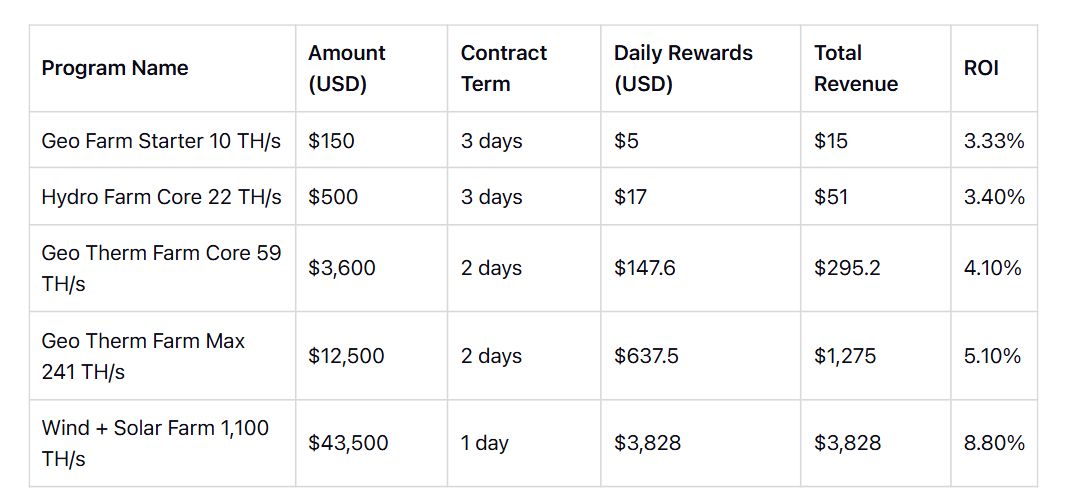Click the Daily Rewards (USD) header
The height and width of the screenshot is (501, 1069).
click(x=683, y=68)
